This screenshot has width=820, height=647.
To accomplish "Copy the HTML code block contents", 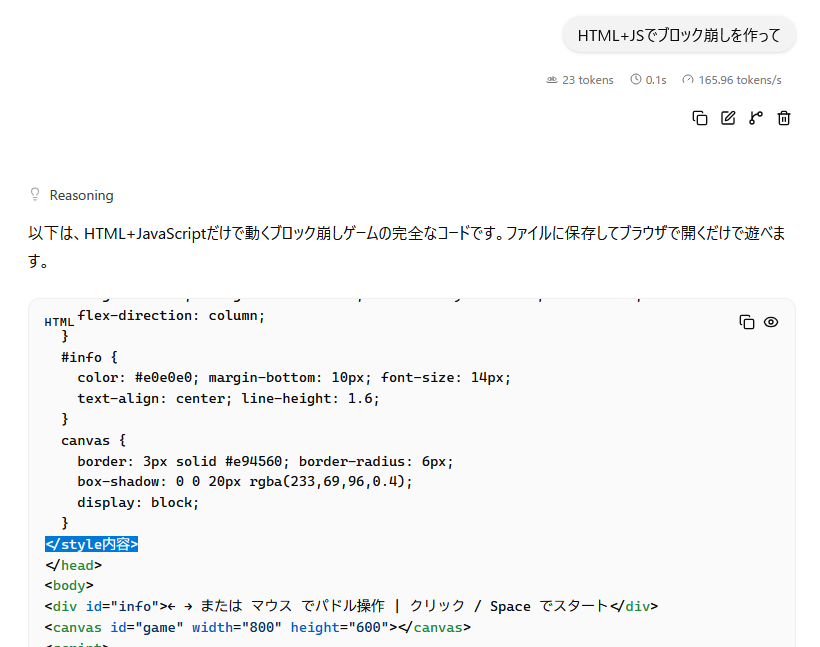I will pyautogui.click(x=747, y=322).
